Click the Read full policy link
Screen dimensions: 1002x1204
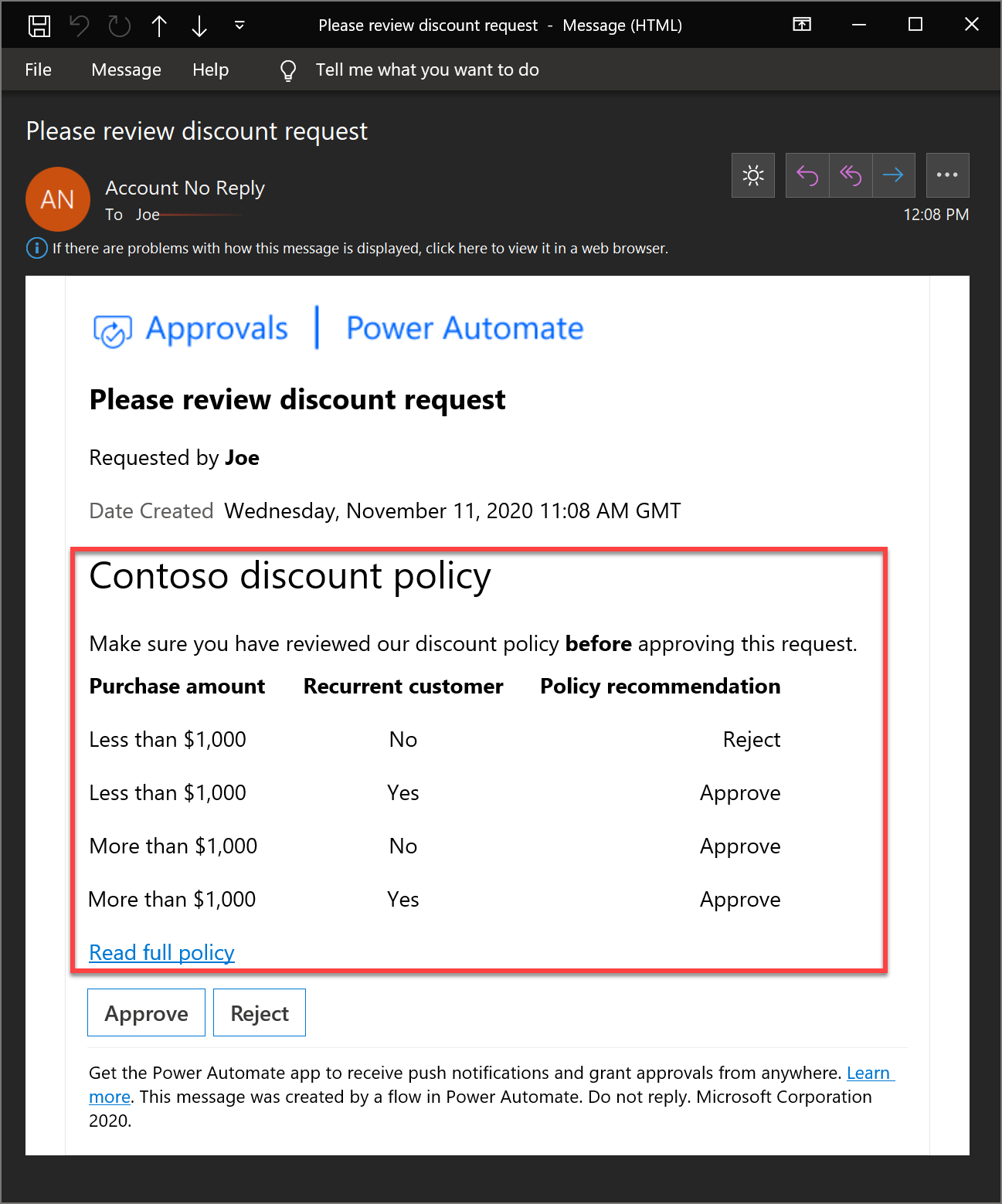pos(161,952)
